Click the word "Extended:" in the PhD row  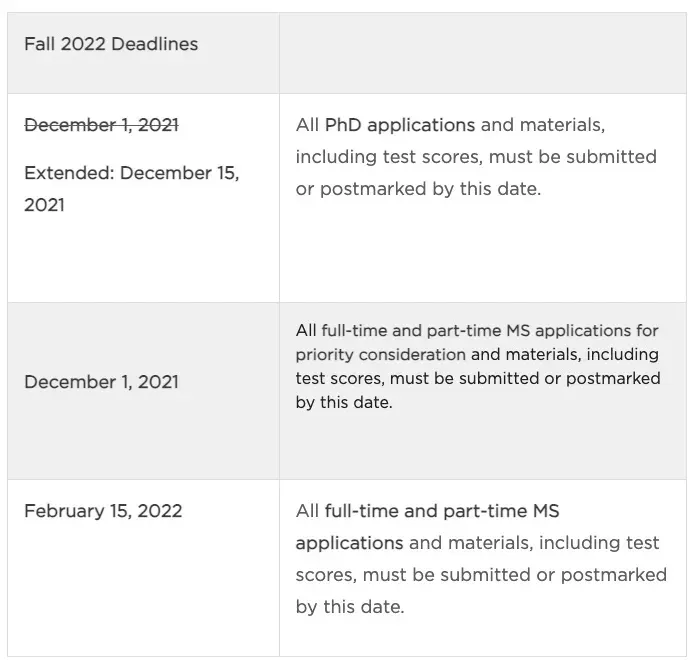pyautogui.click(x=69, y=173)
